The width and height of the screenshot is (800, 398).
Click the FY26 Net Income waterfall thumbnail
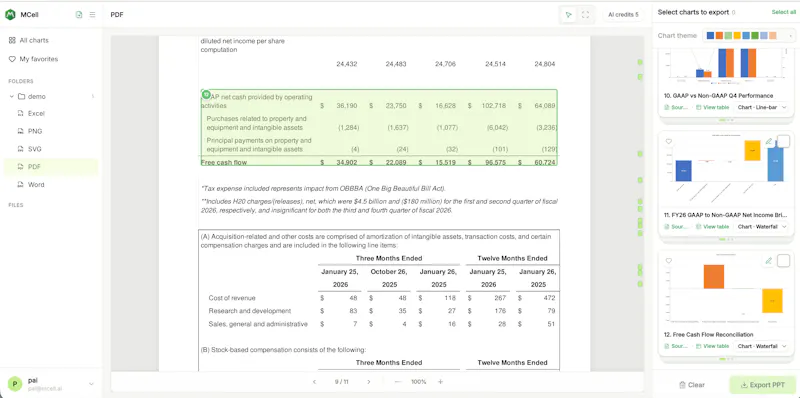coord(727,169)
